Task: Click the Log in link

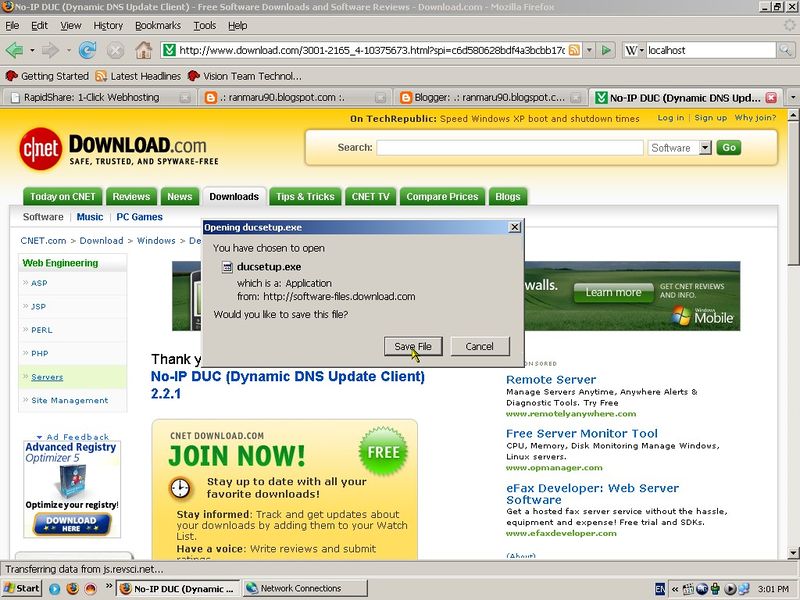Action: click(x=670, y=118)
